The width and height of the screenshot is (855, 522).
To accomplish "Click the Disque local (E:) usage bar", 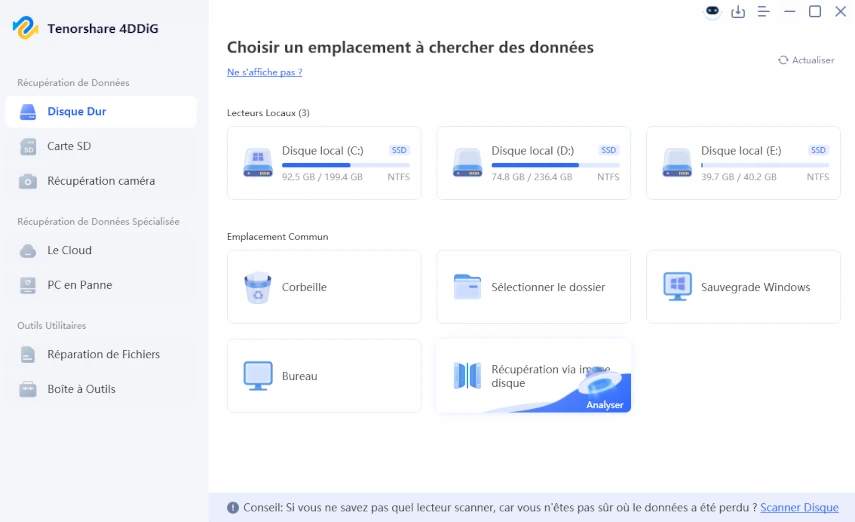I will [765, 165].
